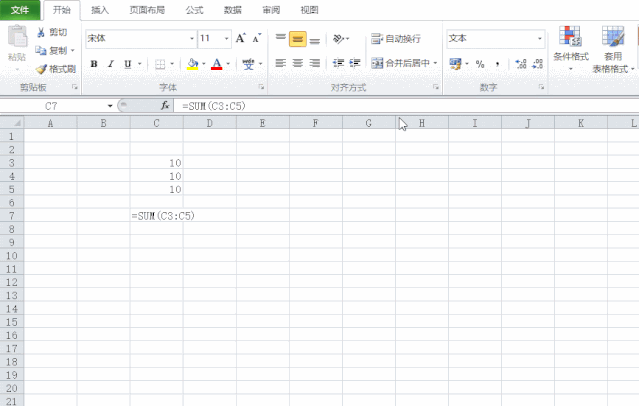Click Merge & Center (合并后居中) button
Viewport: 639px width, 406px height.
point(401,63)
